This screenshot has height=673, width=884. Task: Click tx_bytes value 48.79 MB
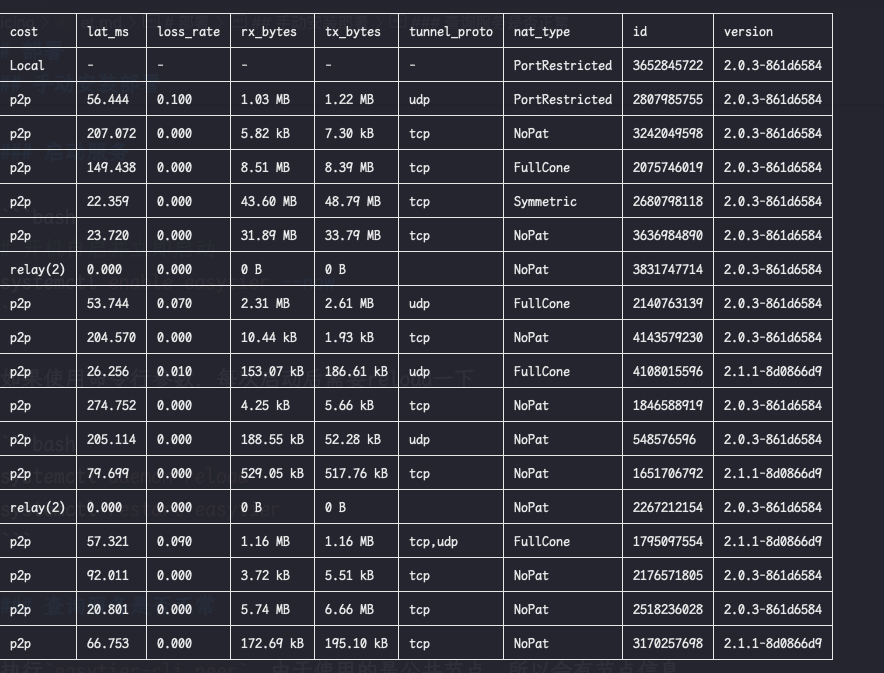point(353,201)
